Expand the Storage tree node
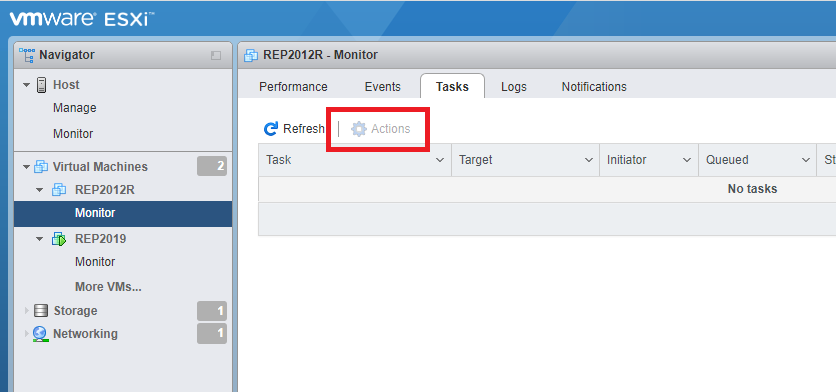Image resolution: width=836 pixels, height=392 pixels. click(26, 310)
